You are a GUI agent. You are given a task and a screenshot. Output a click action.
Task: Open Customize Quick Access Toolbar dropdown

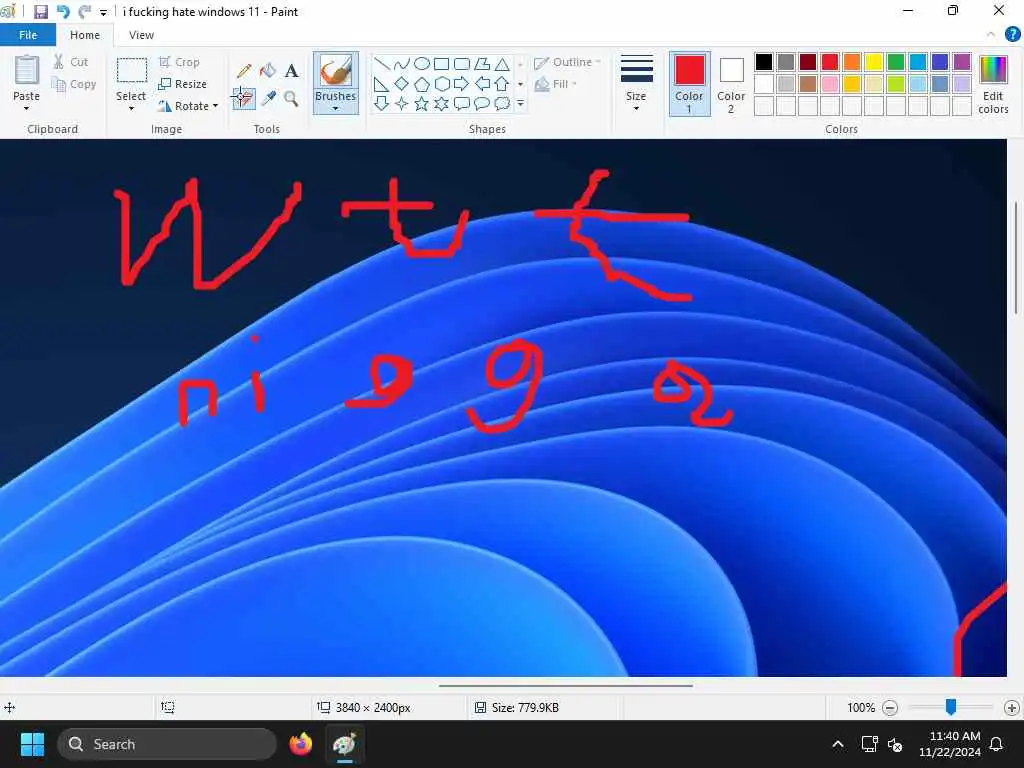103,12
